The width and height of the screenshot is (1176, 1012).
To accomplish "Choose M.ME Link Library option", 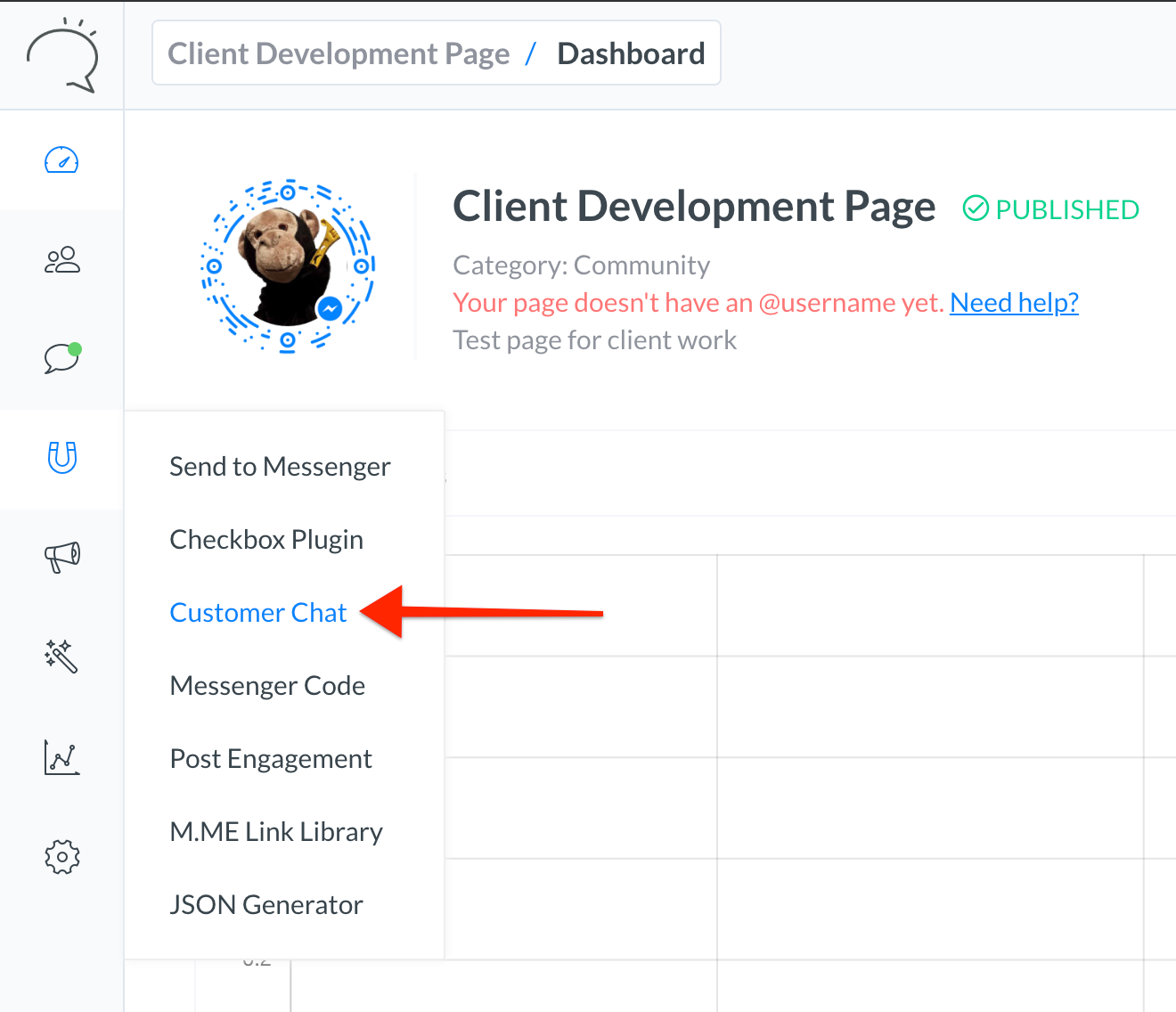I will point(276,832).
